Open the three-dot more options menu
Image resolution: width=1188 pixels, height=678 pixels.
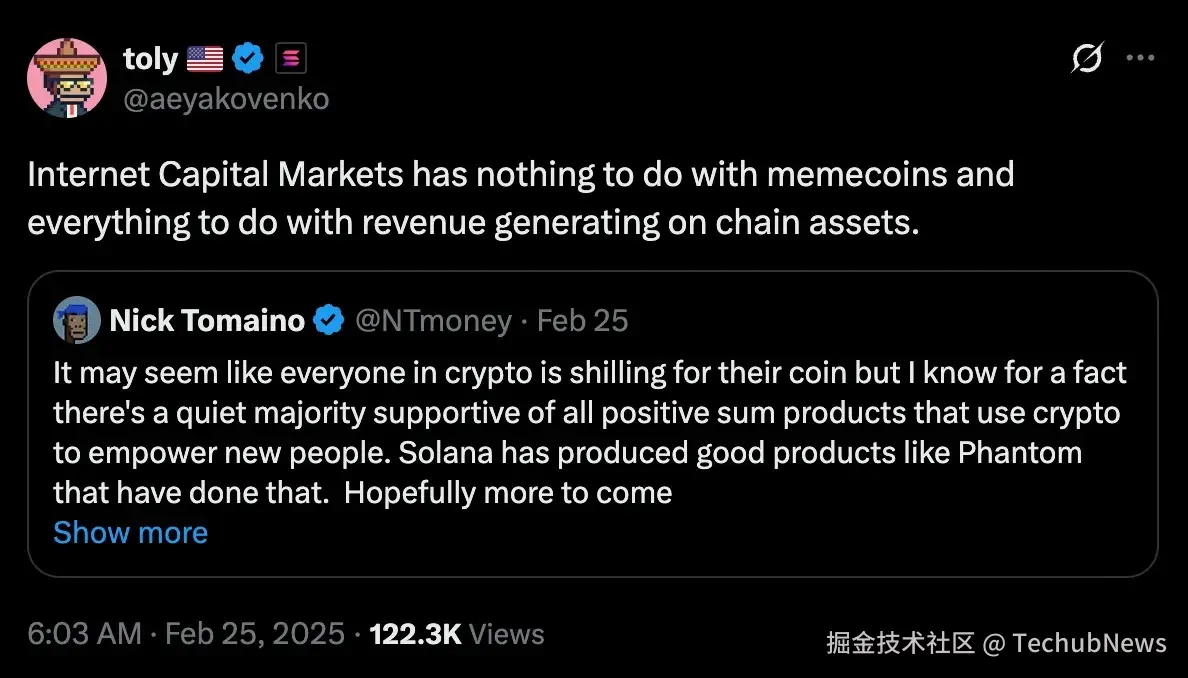click(x=1140, y=58)
